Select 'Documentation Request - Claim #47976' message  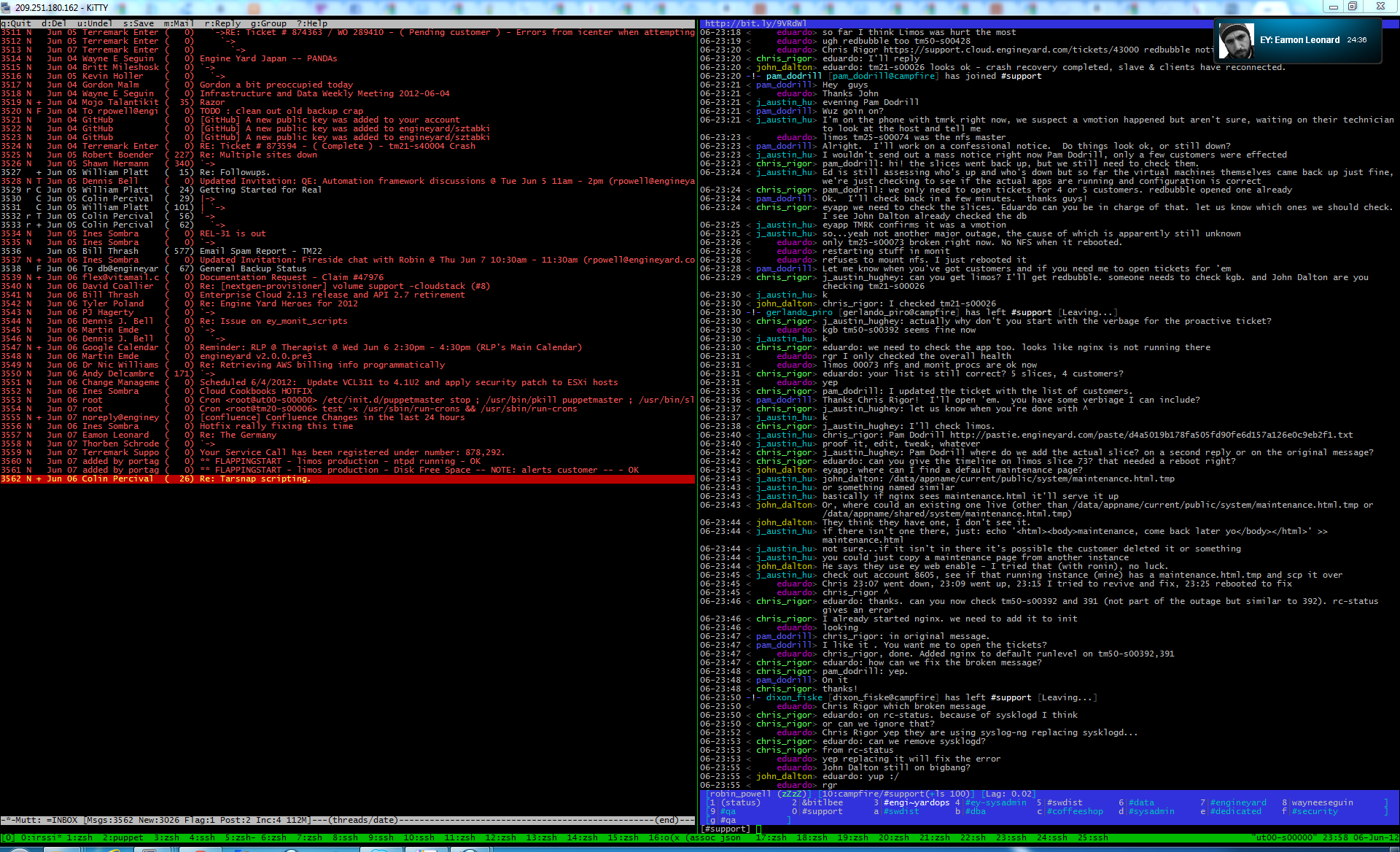(347, 277)
